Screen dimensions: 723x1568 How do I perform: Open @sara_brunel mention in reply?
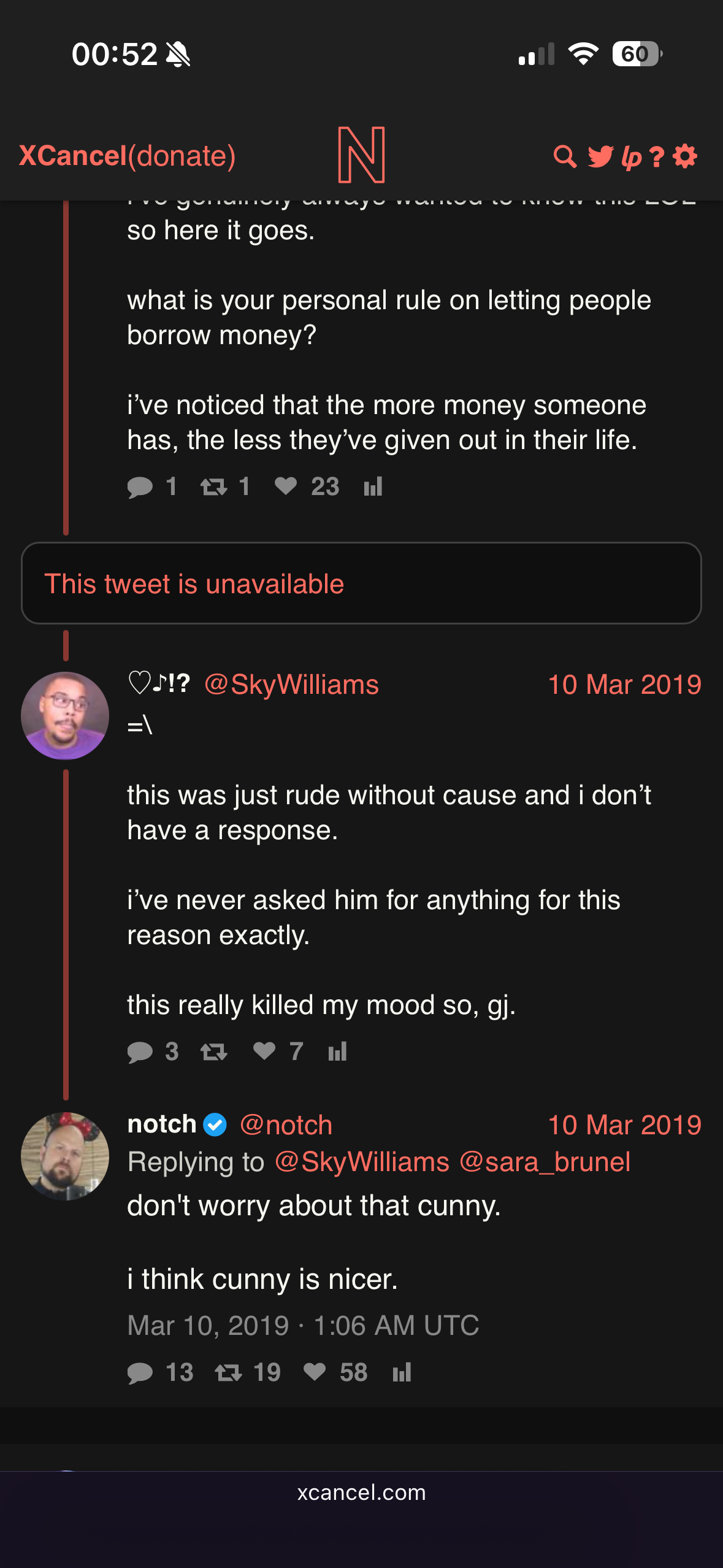click(x=545, y=1162)
